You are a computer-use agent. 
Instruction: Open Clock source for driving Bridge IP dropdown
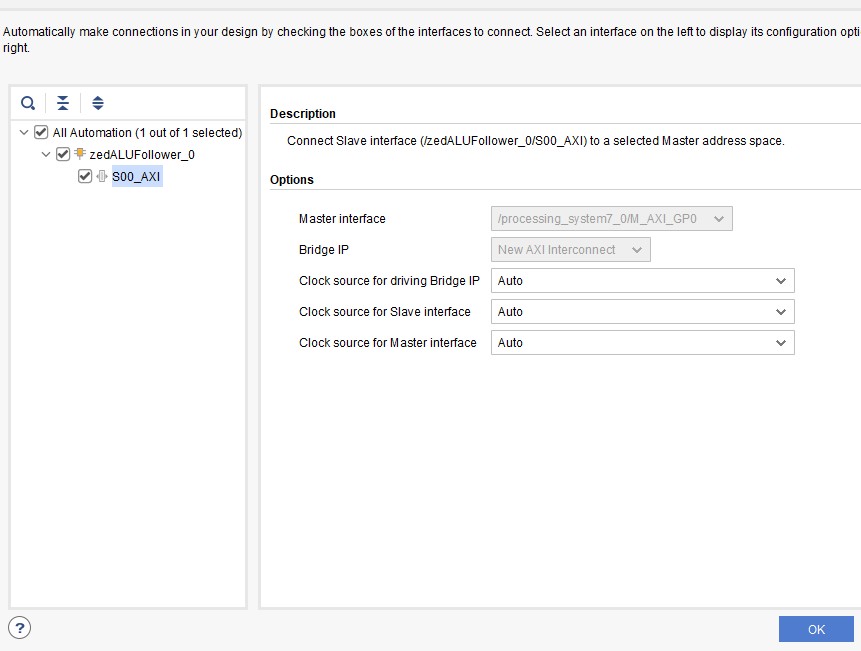pos(642,281)
